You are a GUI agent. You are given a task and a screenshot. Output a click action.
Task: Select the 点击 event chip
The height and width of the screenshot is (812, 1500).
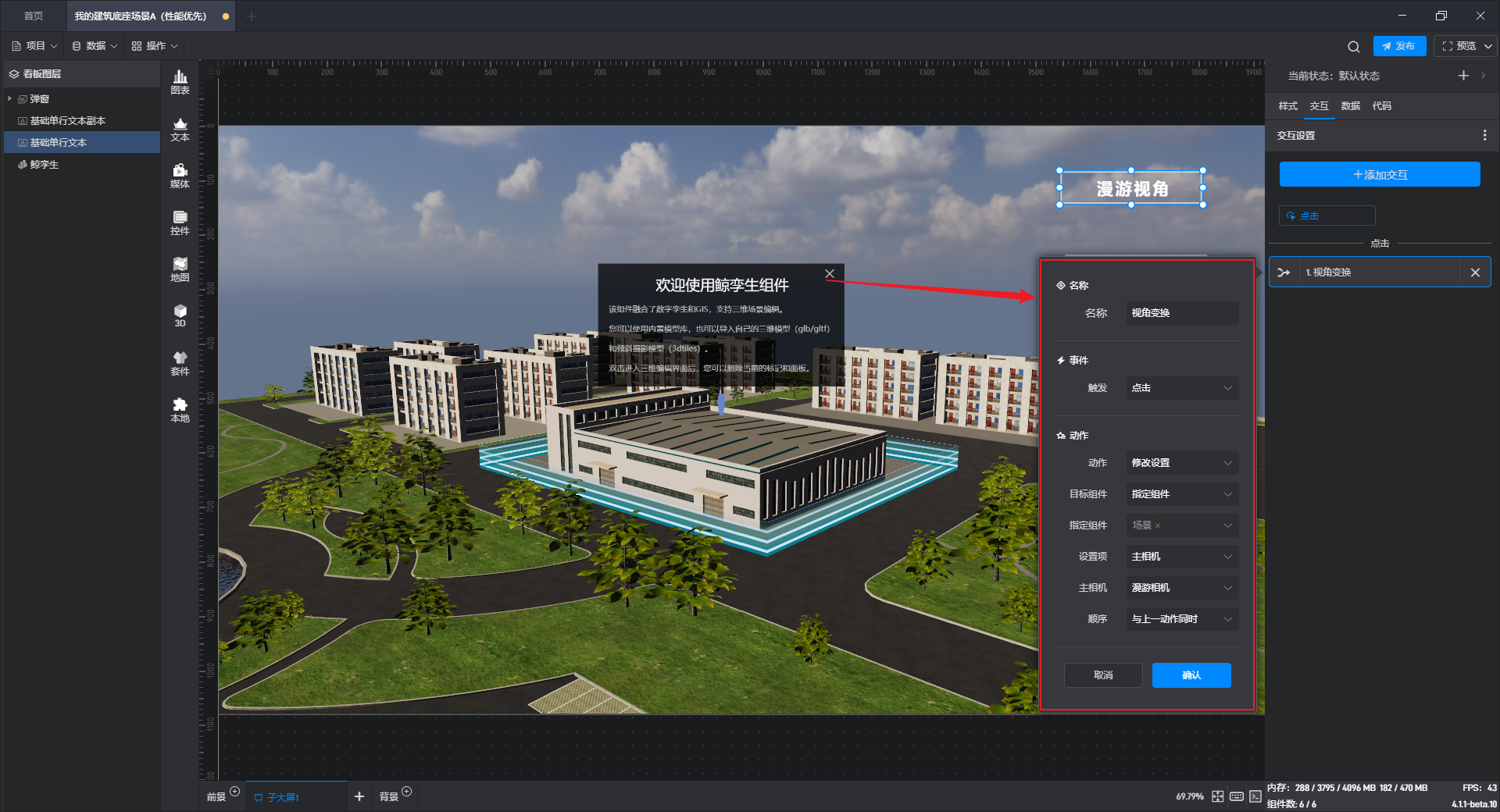(x=1327, y=216)
